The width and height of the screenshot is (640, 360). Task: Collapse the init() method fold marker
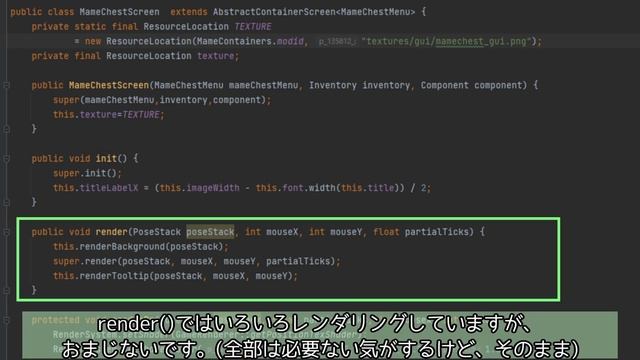(x=7, y=159)
